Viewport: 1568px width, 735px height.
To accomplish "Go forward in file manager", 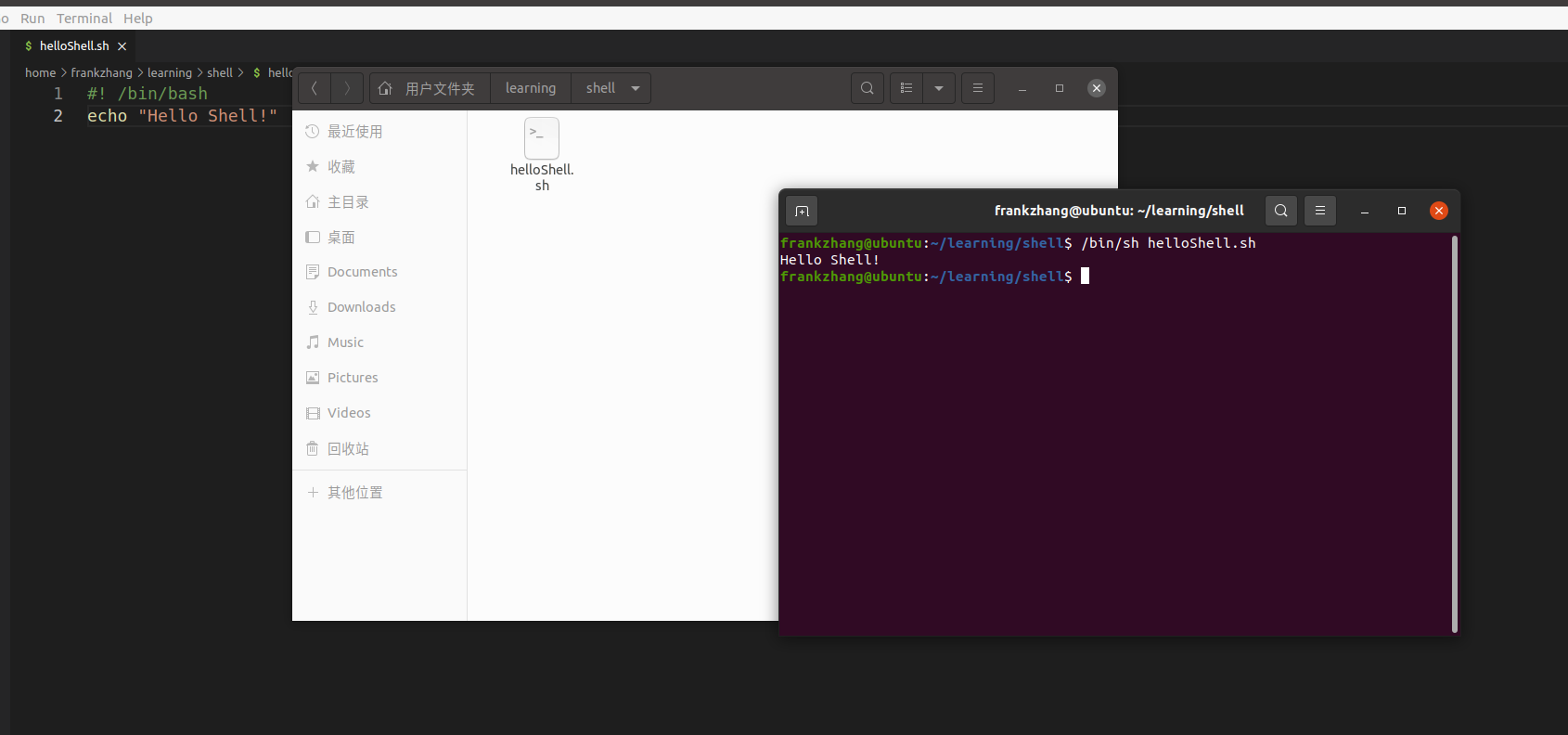I will [347, 88].
